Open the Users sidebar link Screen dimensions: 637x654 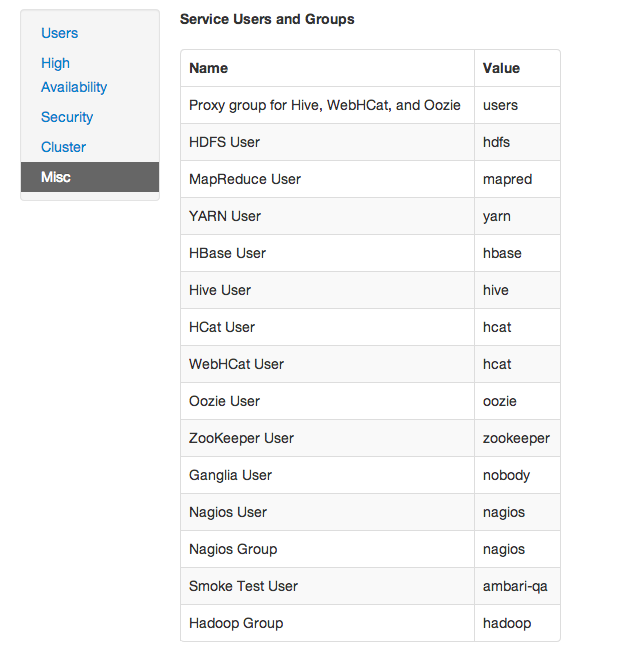pos(59,33)
